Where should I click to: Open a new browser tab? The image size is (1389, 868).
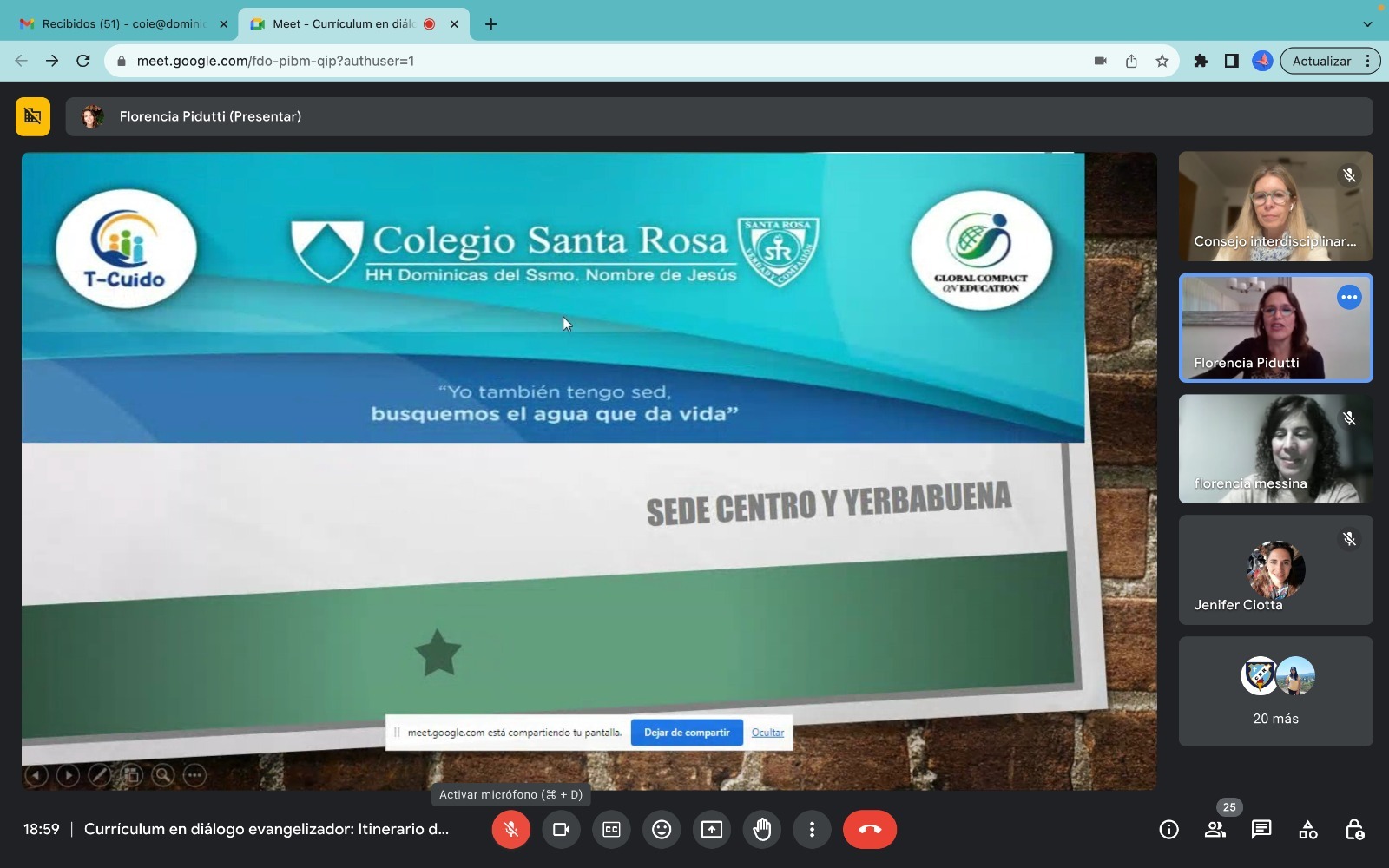click(x=490, y=24)
